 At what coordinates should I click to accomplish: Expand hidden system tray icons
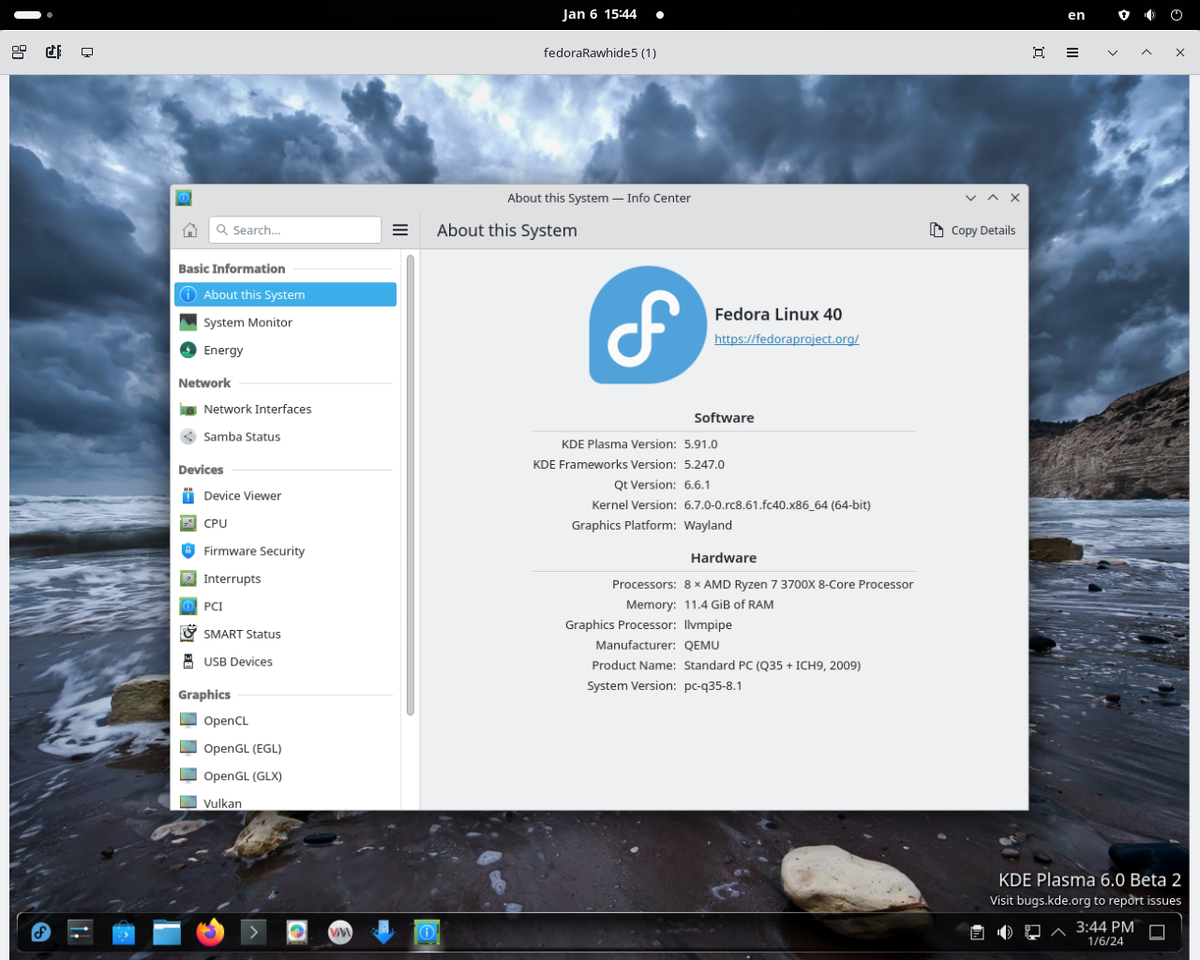click(x=1058, y=933)
